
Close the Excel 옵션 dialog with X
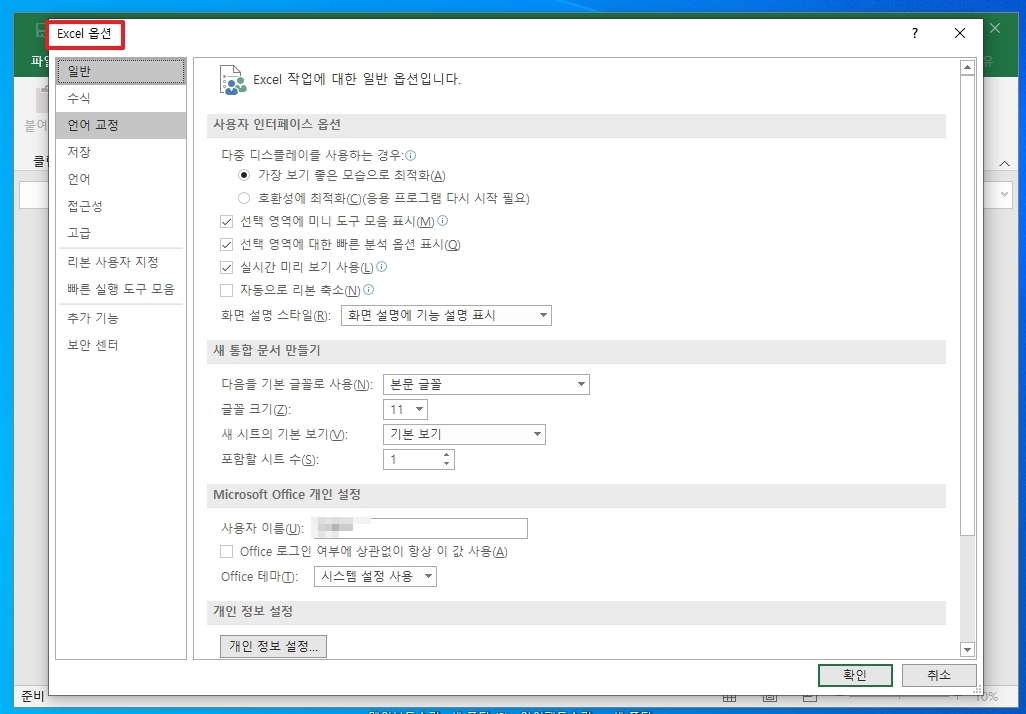click(x=960, y=33)
